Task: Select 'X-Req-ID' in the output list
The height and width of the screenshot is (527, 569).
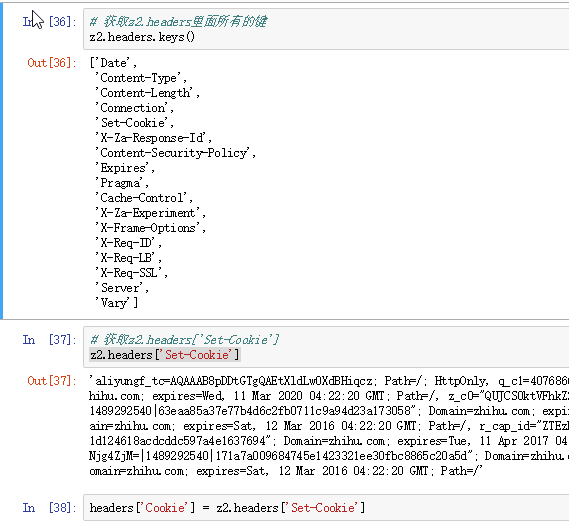Action: pos(125,243)
